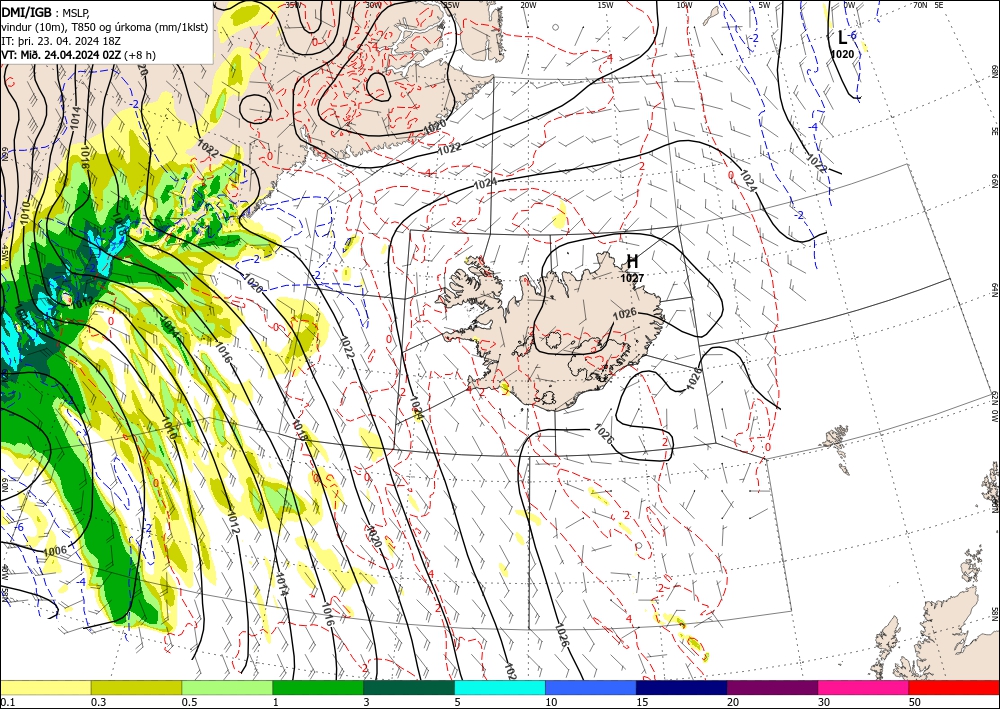Click the 15W longitude label at top
Viewport: 1000px width, 709px height.
[x=606, y=5]
